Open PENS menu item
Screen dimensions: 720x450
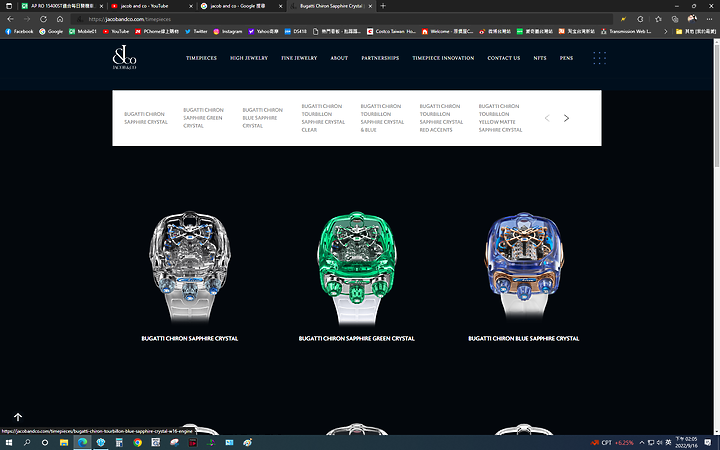566,58
